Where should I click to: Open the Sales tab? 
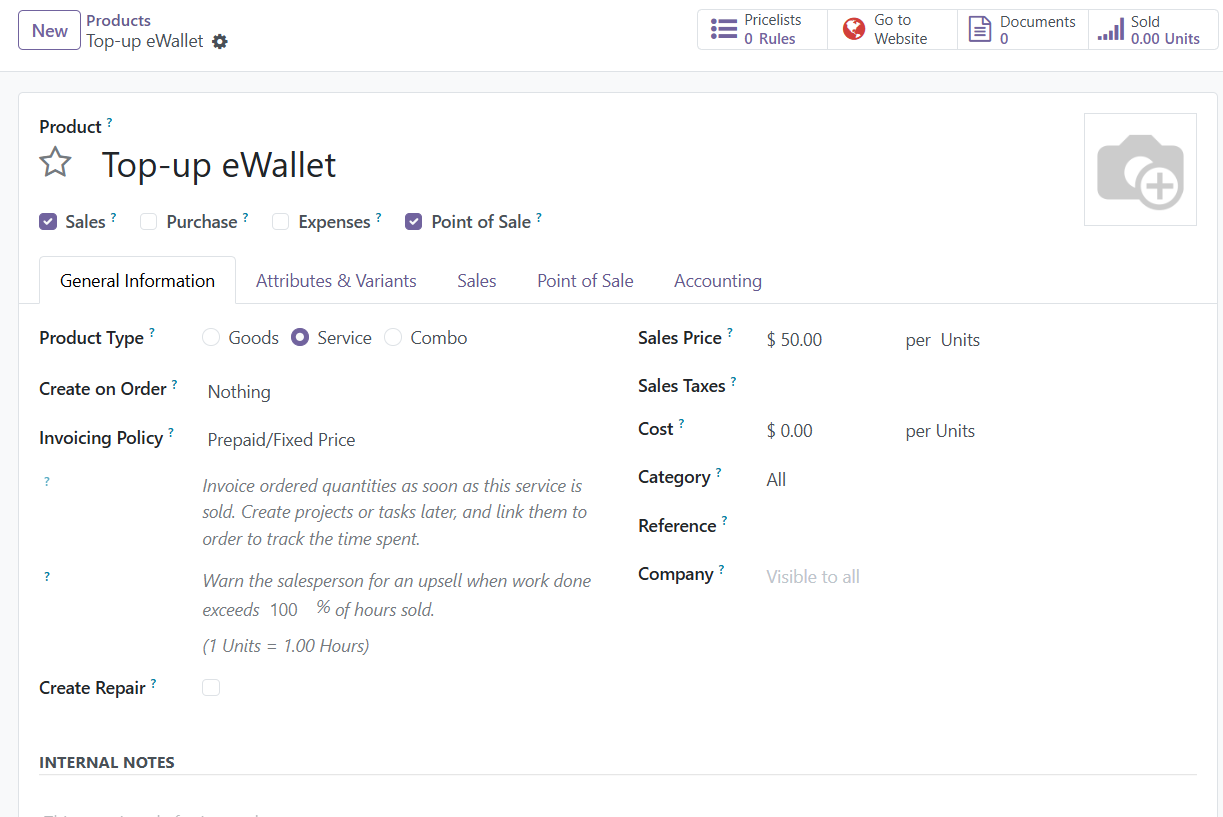coord(477,281)
